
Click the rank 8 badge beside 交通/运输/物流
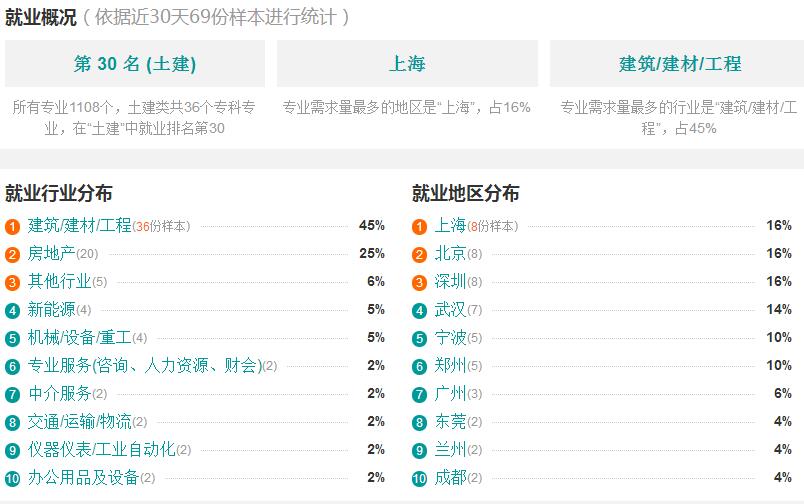pyautogui.click(x=12, y=423)
